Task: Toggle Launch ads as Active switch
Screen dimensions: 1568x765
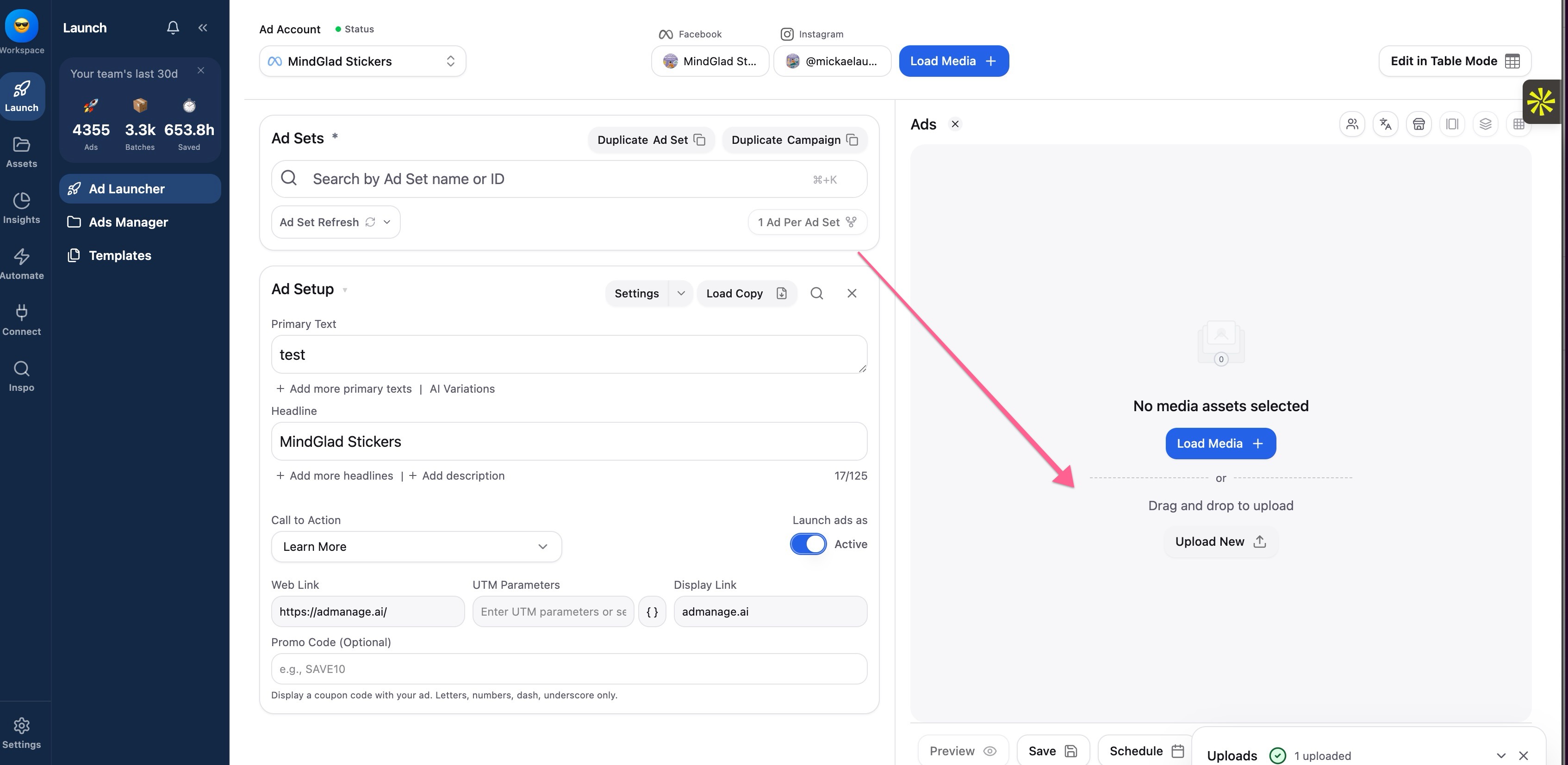Action: coord(809,543)
